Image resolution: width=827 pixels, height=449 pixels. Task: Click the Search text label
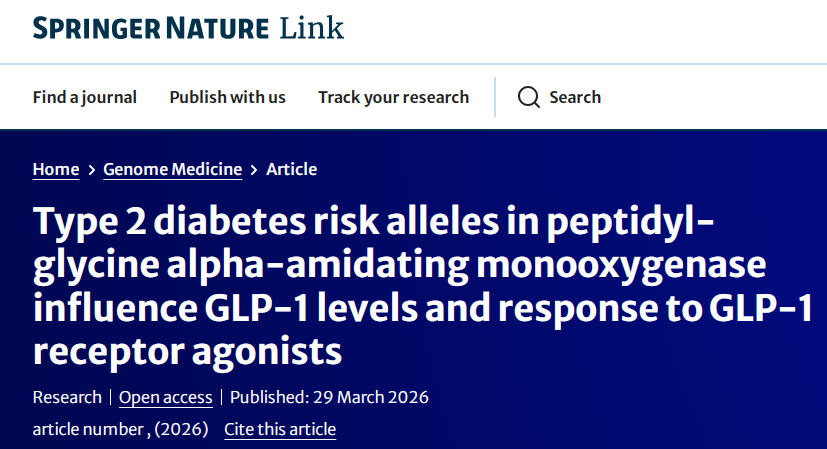[575, 97]
